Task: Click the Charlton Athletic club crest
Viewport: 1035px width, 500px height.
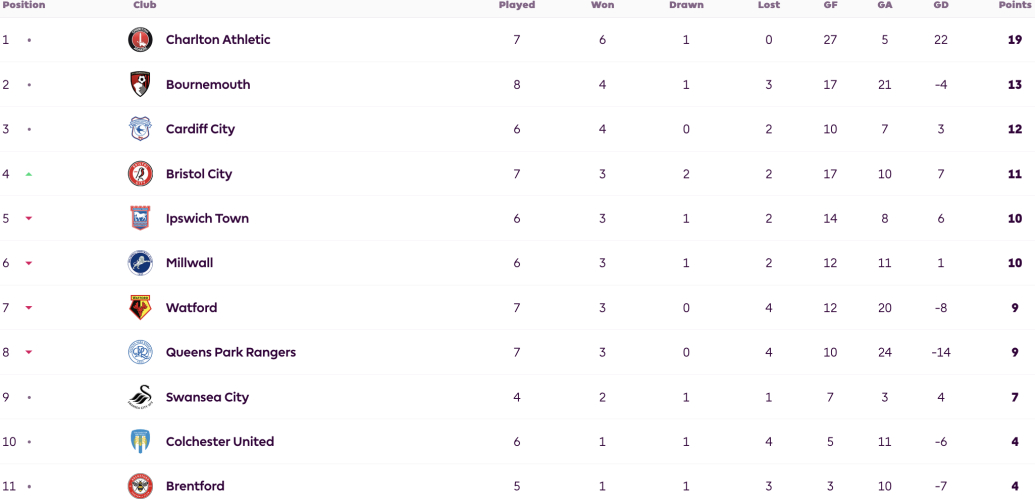Action: pos(140,40)
